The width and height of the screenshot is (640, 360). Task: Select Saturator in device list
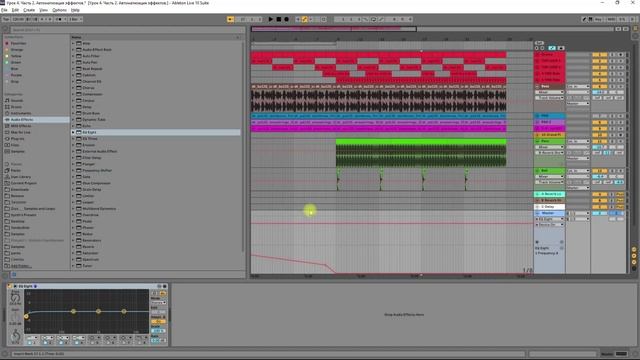pos(91,253)
